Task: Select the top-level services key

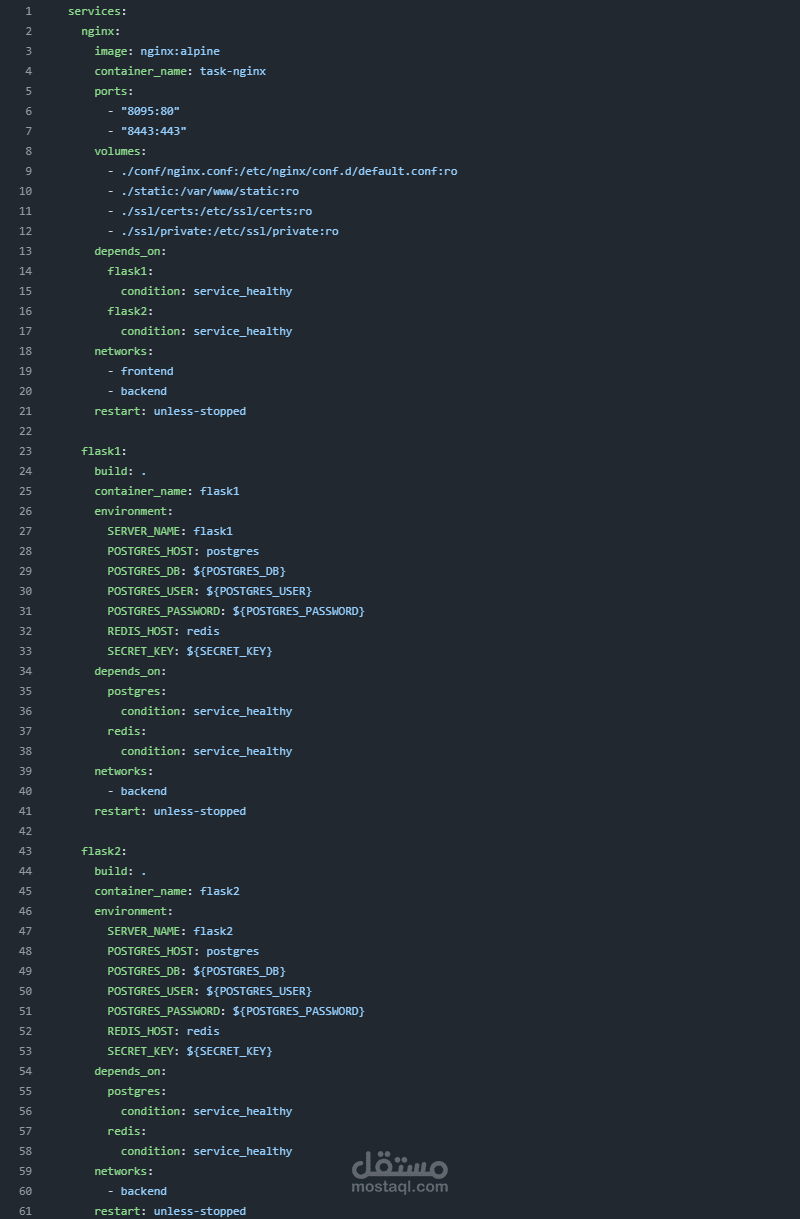Action: click(97, 11)
